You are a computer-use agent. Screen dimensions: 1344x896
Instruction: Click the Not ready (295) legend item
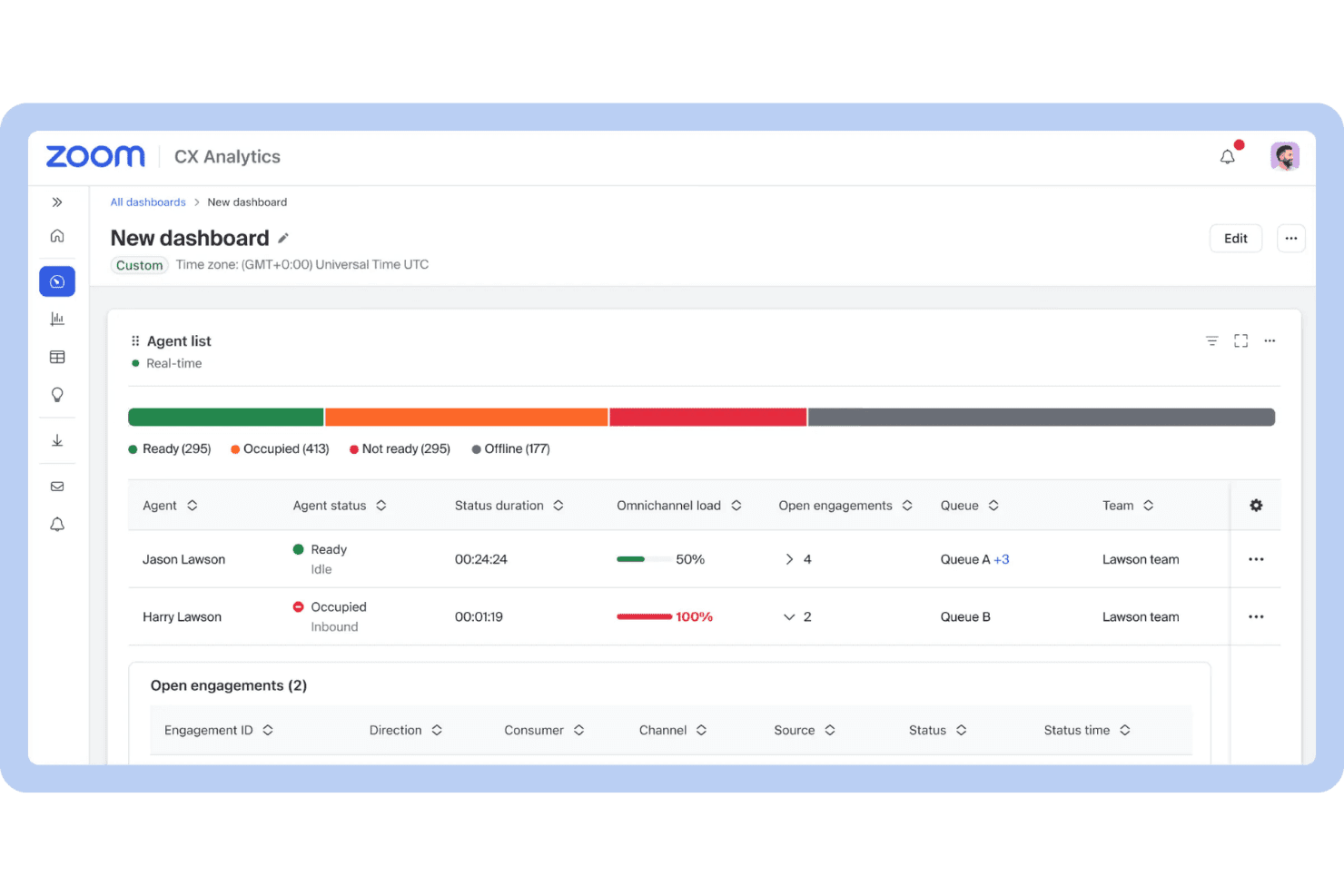(400, 449)
